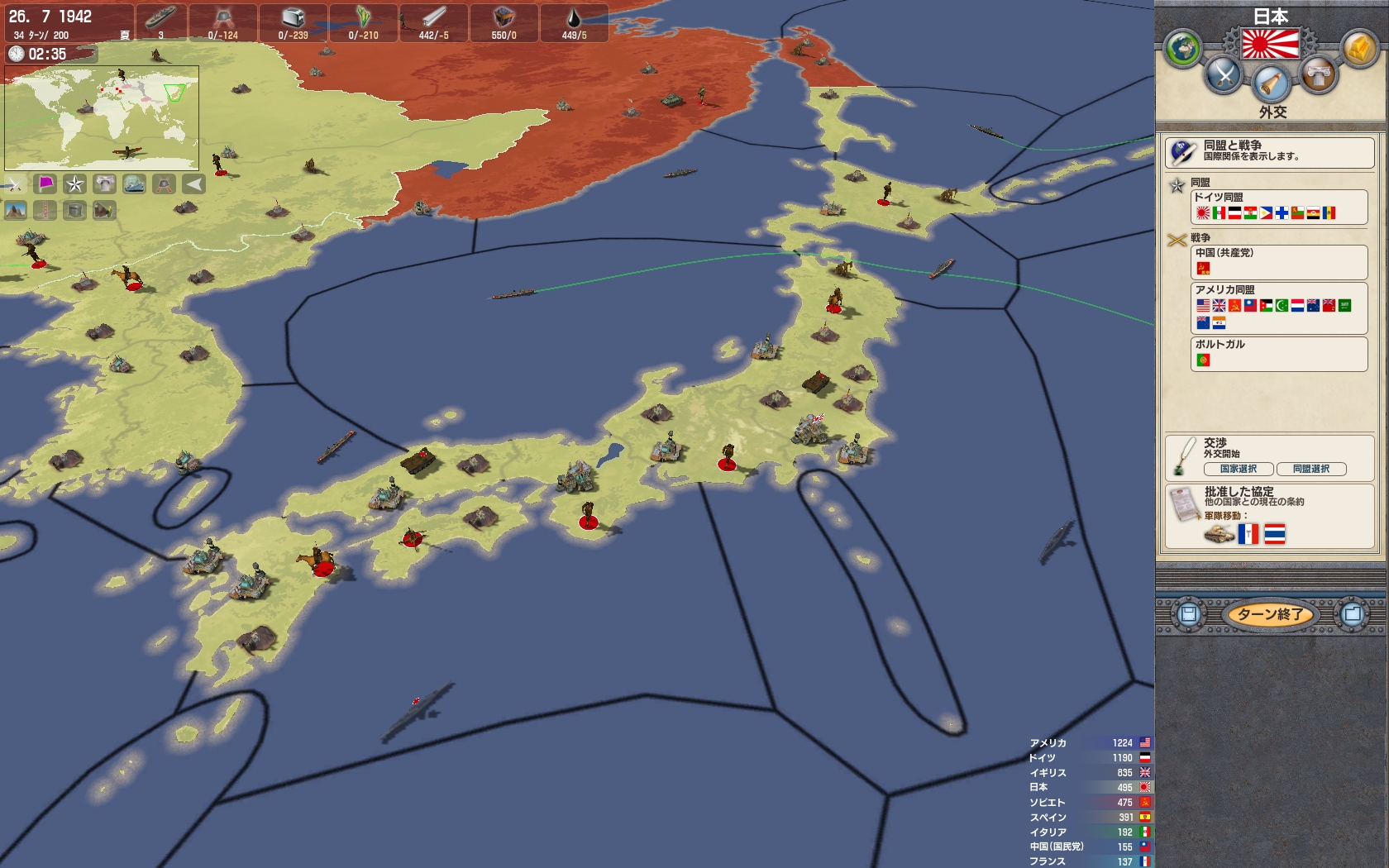The image size is (1389, 868).
Task: Toggle the column building map filter
Action: tap(104, 184)
